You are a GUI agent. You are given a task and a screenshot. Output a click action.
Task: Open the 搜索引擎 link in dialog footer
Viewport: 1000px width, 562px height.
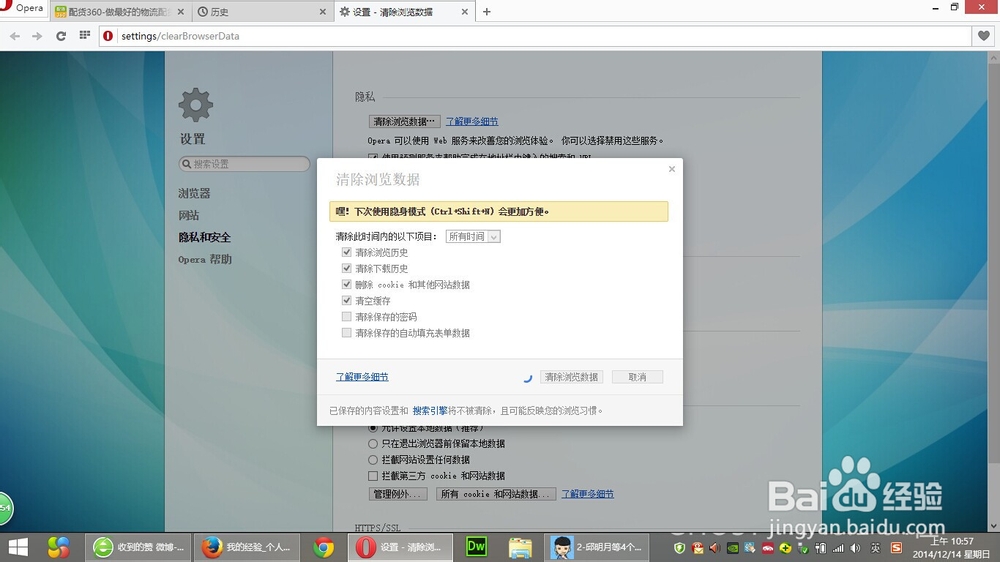(430, 411)
